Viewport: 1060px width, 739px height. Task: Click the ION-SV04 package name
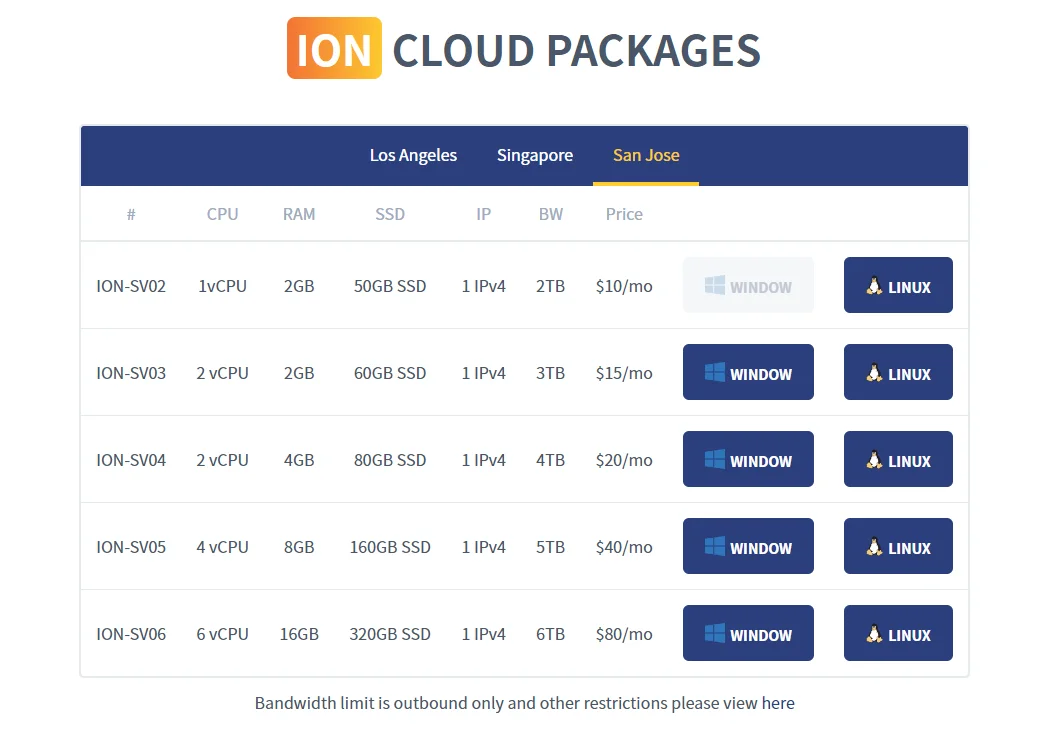coord(130,460)
